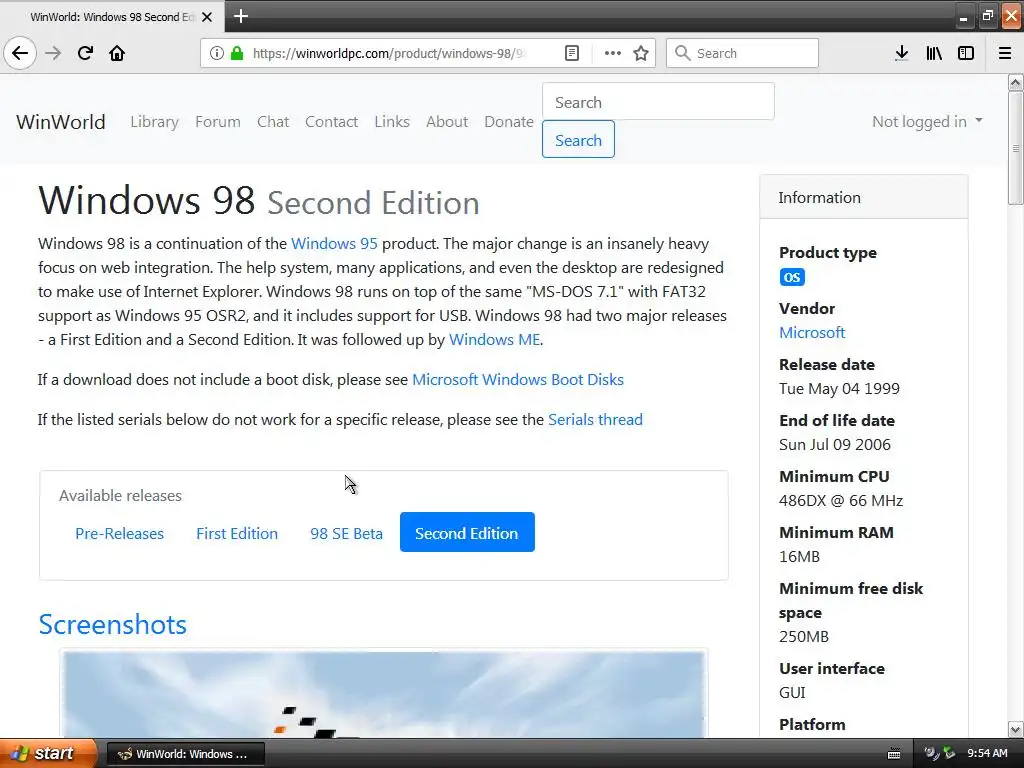1024x768 pixels.
Task: Restore the Firefox window size
Action: click(x=987, y=16)
